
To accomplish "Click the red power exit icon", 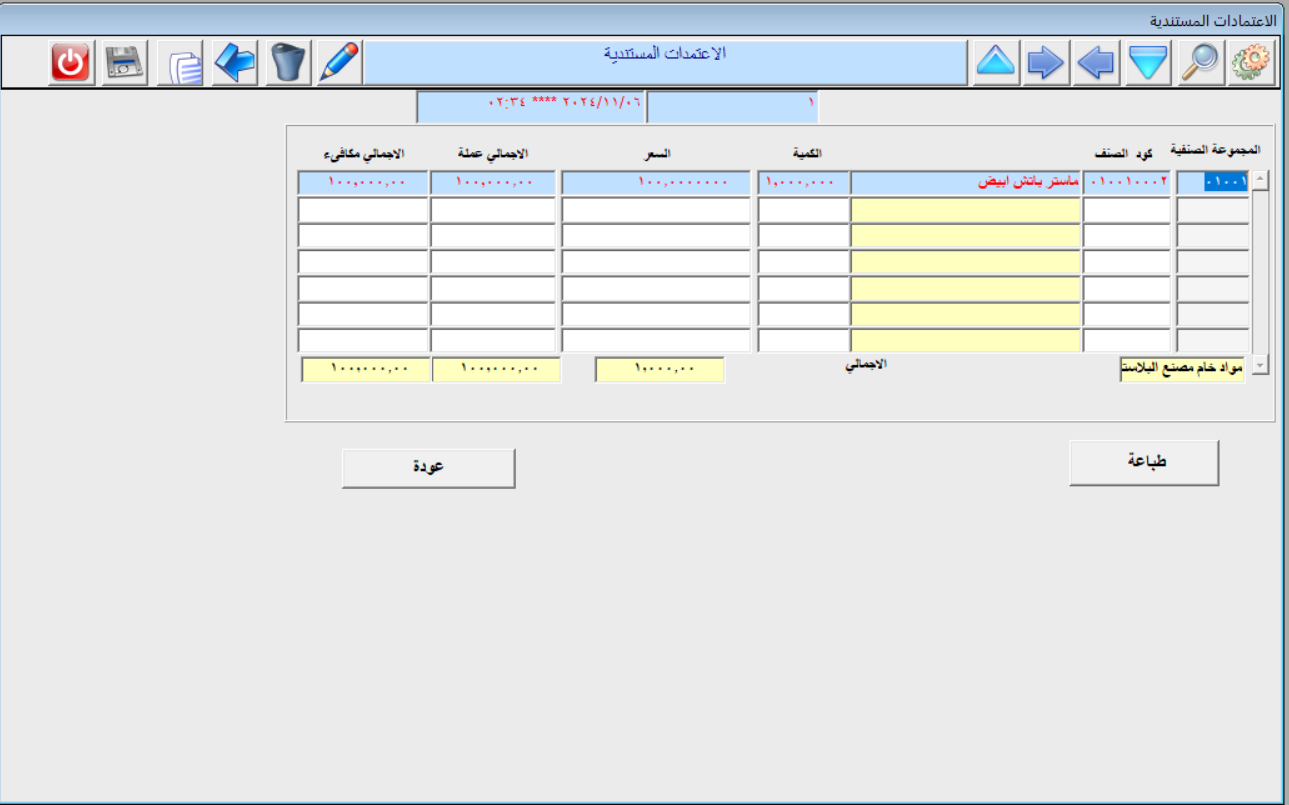I will pyautogui.click(x=71, y=63).
